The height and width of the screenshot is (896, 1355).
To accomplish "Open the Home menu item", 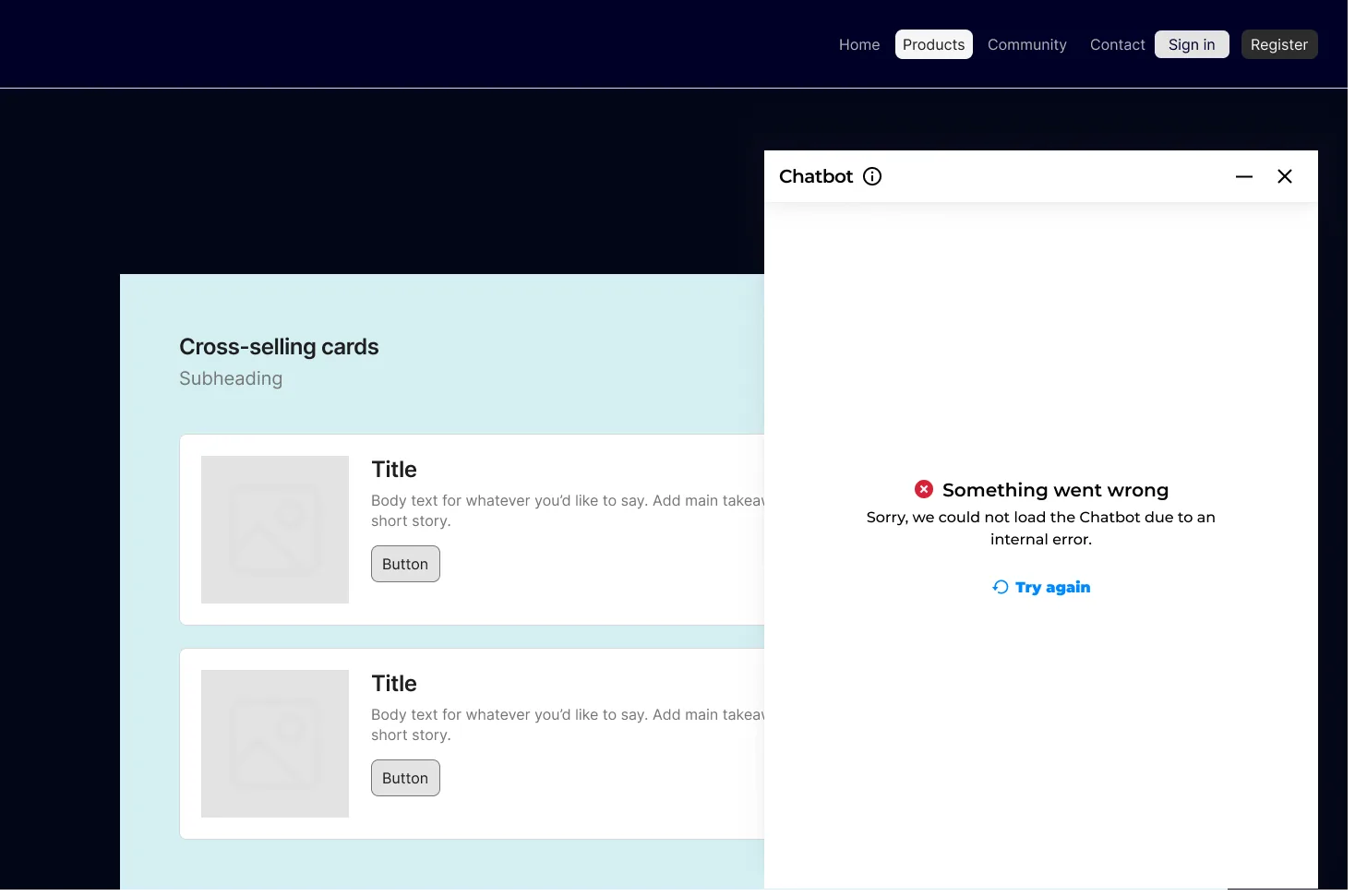I will (859, 44).
